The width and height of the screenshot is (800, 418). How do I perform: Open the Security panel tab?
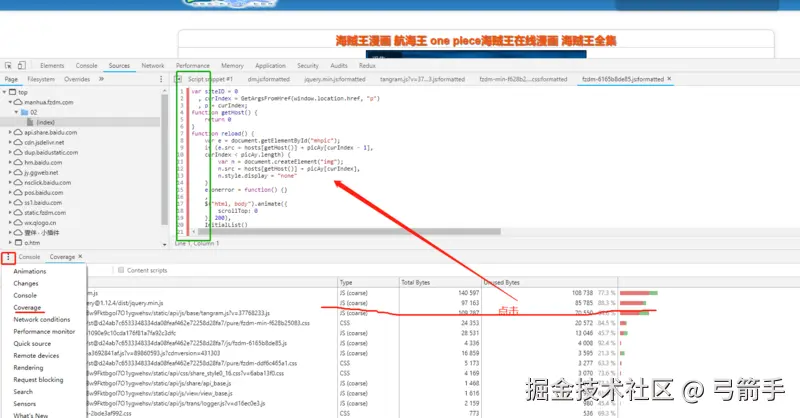tap(308, 65)
